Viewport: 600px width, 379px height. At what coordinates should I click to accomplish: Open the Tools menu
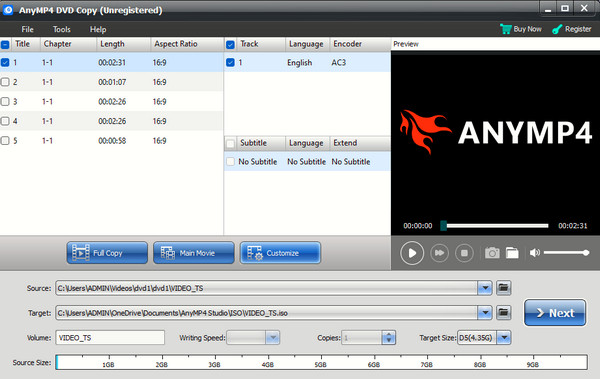click(61, 29)
